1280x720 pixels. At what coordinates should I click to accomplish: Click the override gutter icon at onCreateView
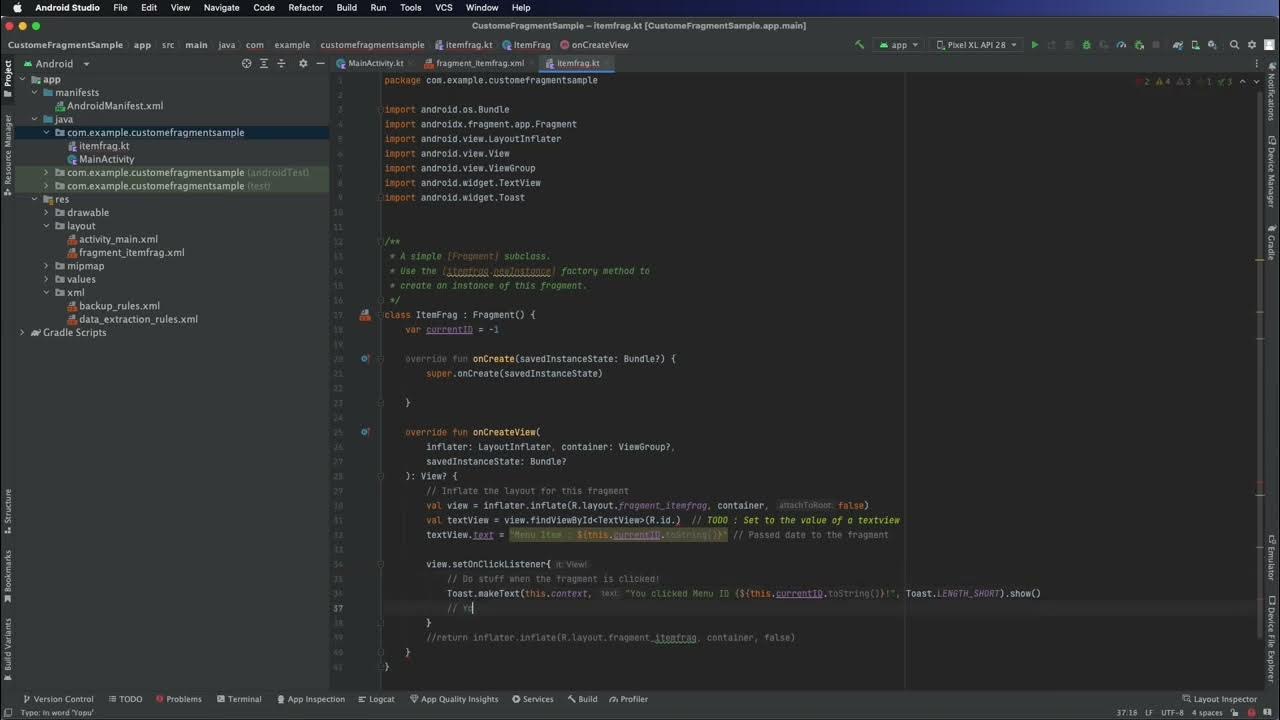point(365,432)
